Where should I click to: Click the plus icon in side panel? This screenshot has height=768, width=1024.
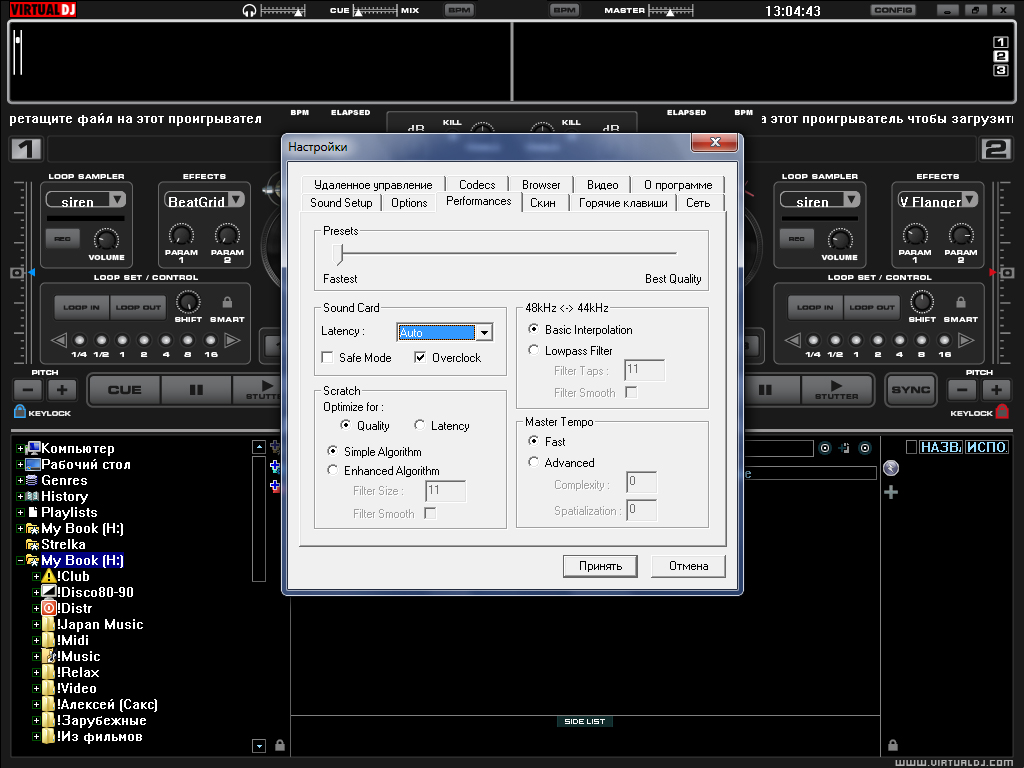click(891, 492)
